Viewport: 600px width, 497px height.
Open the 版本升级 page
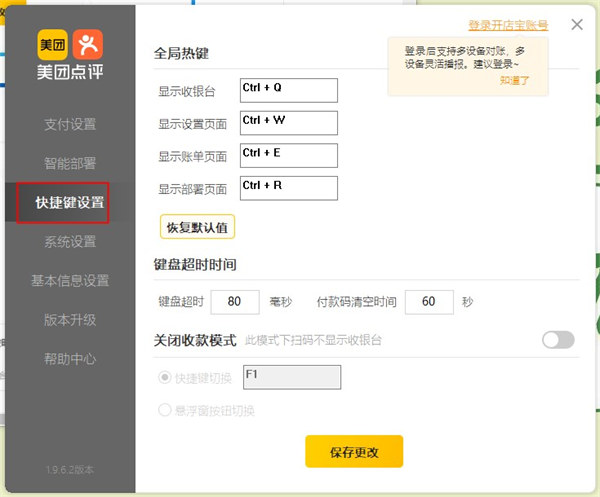click(x=70, y=320)
